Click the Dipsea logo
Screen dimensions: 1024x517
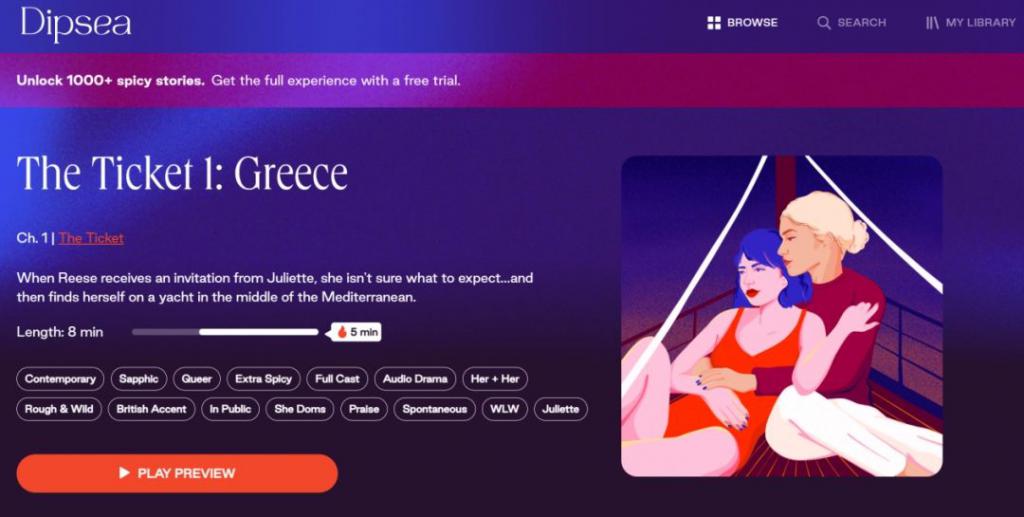[75, 24]
